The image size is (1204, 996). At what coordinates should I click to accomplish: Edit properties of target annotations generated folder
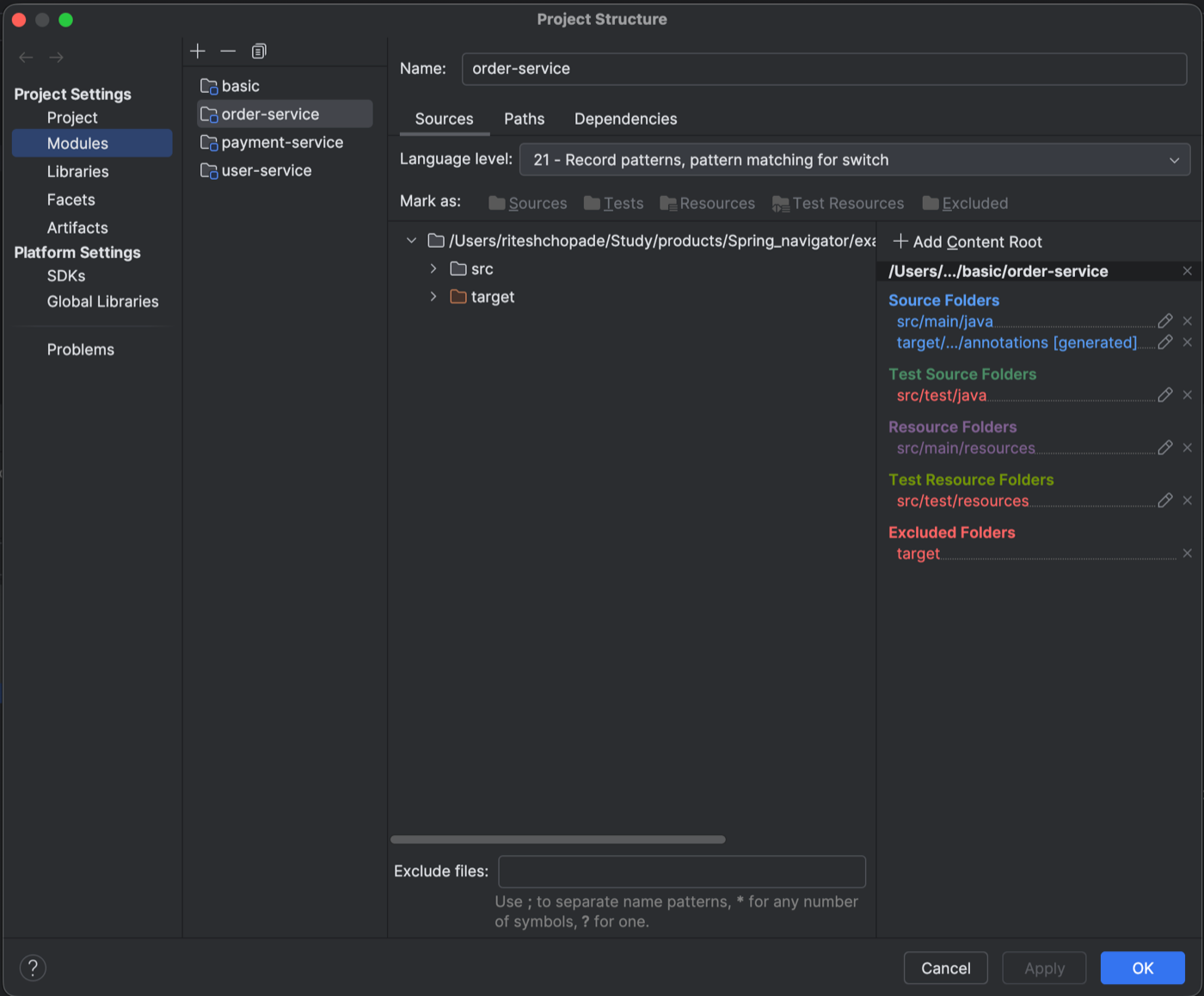[x=1165, y=342]
